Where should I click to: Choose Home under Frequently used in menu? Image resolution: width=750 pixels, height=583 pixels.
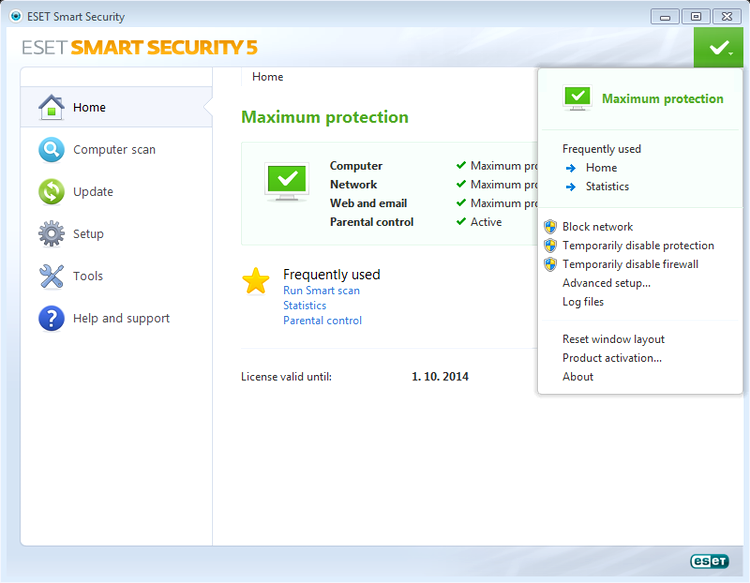click(x=601, y=168)
